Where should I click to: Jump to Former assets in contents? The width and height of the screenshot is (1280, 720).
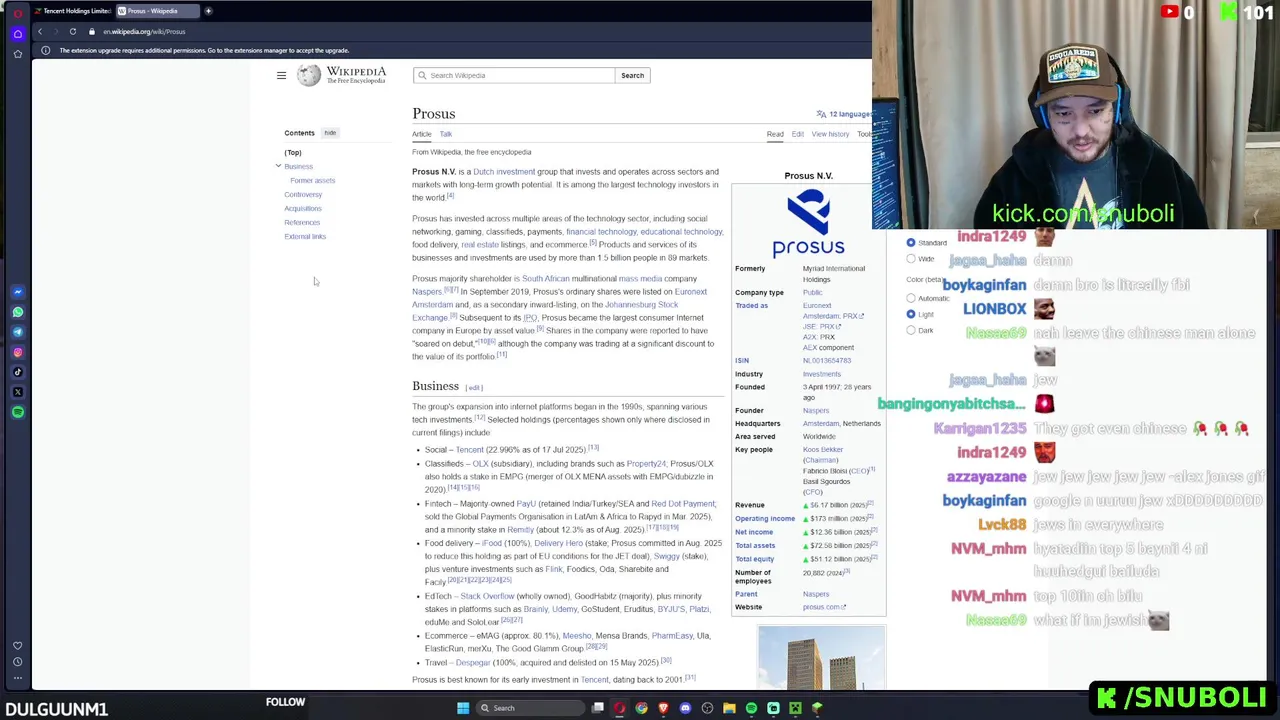pyautogui.click(x=312, y=180)
